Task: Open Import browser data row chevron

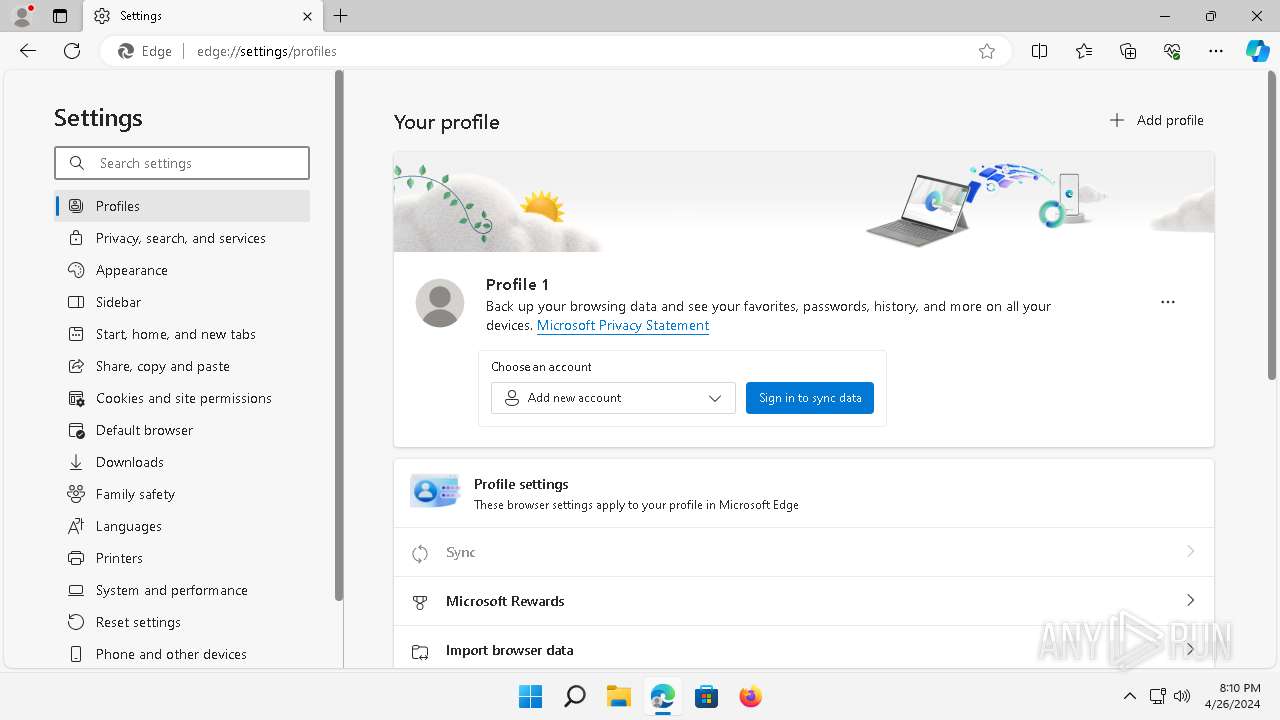Action: (x=1190, y=650)
